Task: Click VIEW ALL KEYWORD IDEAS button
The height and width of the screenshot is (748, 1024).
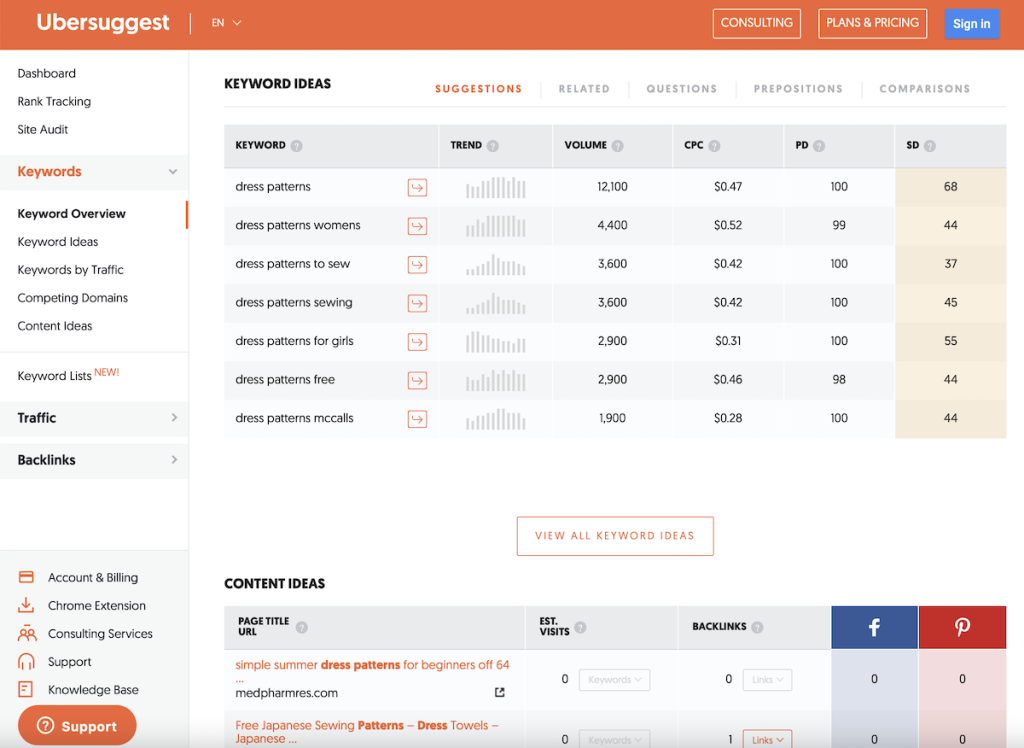Action: point(615,536)
